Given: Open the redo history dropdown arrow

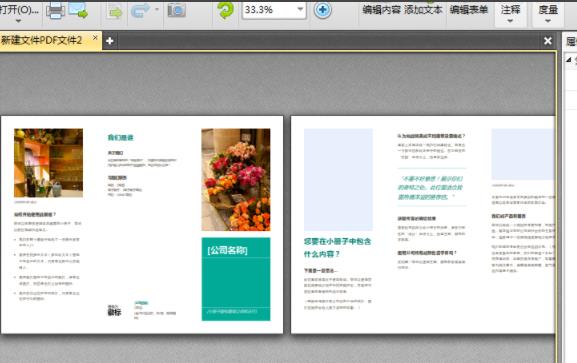Looking at the screenshot, I should point(157,9).
